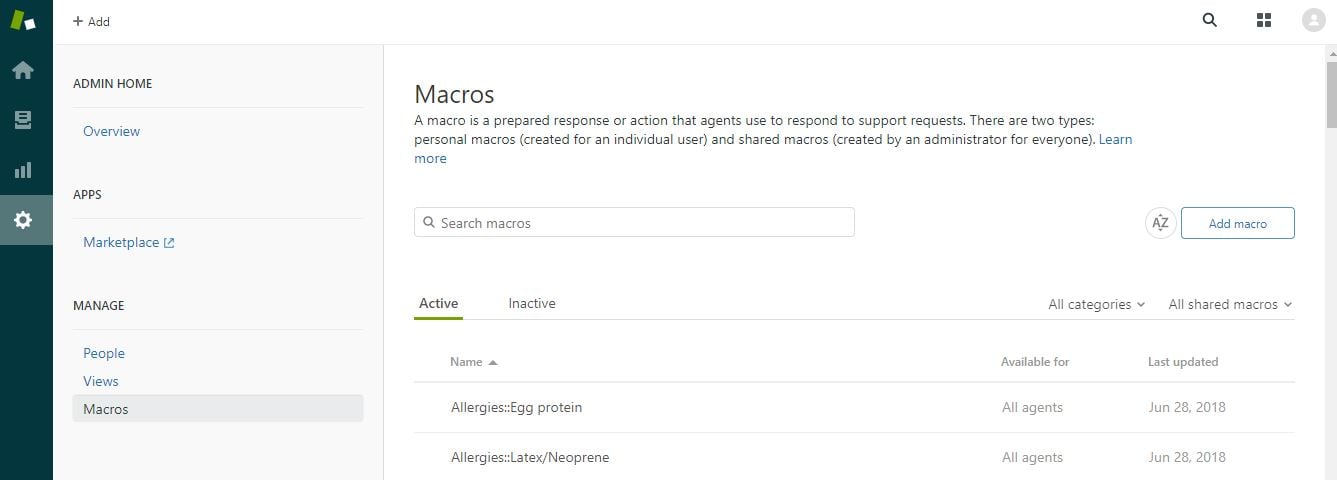This screenshot has width=1337, height=480.
Task: Click the + Add button in top bar
Action: click(91, 21)
